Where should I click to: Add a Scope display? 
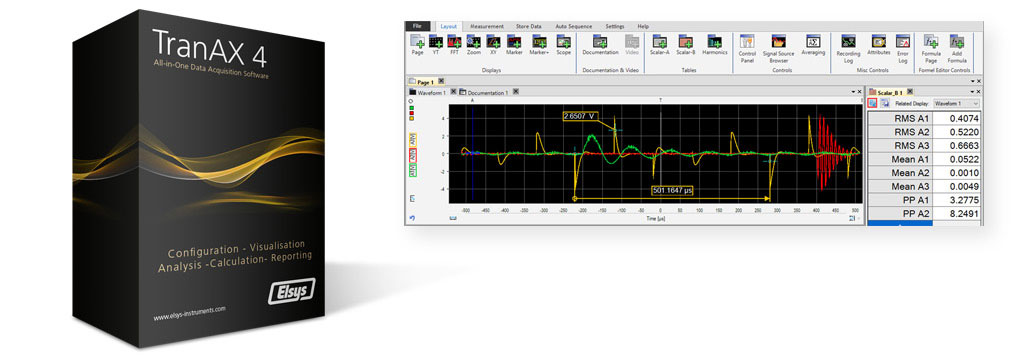coord(563,45)
